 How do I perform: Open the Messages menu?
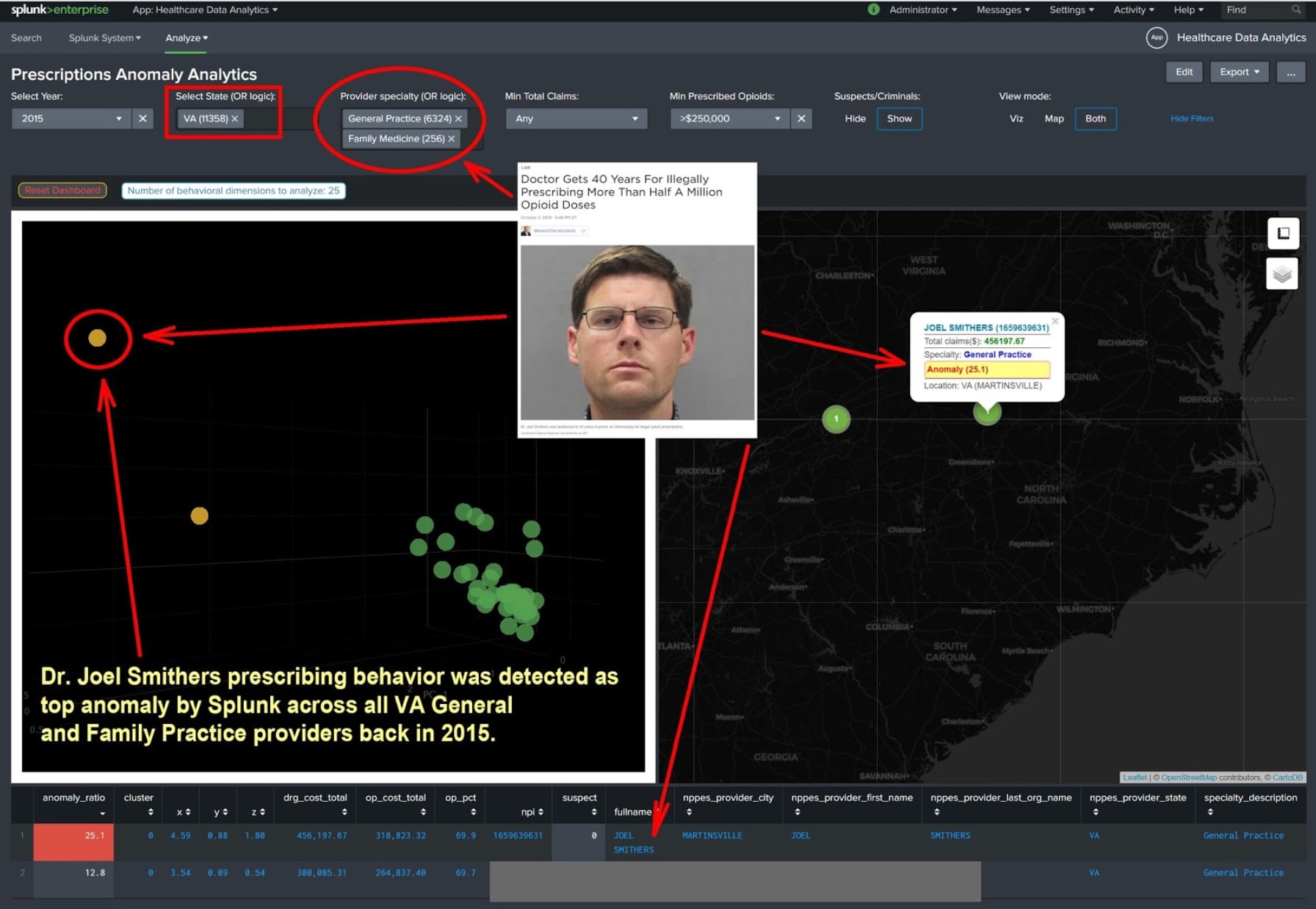(x=1003, y=10)
